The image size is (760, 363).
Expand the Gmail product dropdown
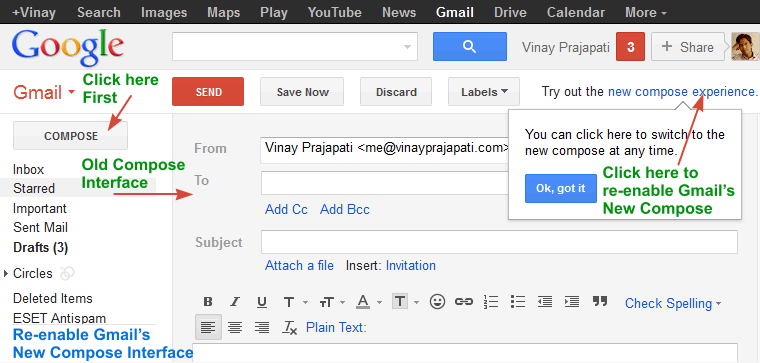(x=71, y=92)
